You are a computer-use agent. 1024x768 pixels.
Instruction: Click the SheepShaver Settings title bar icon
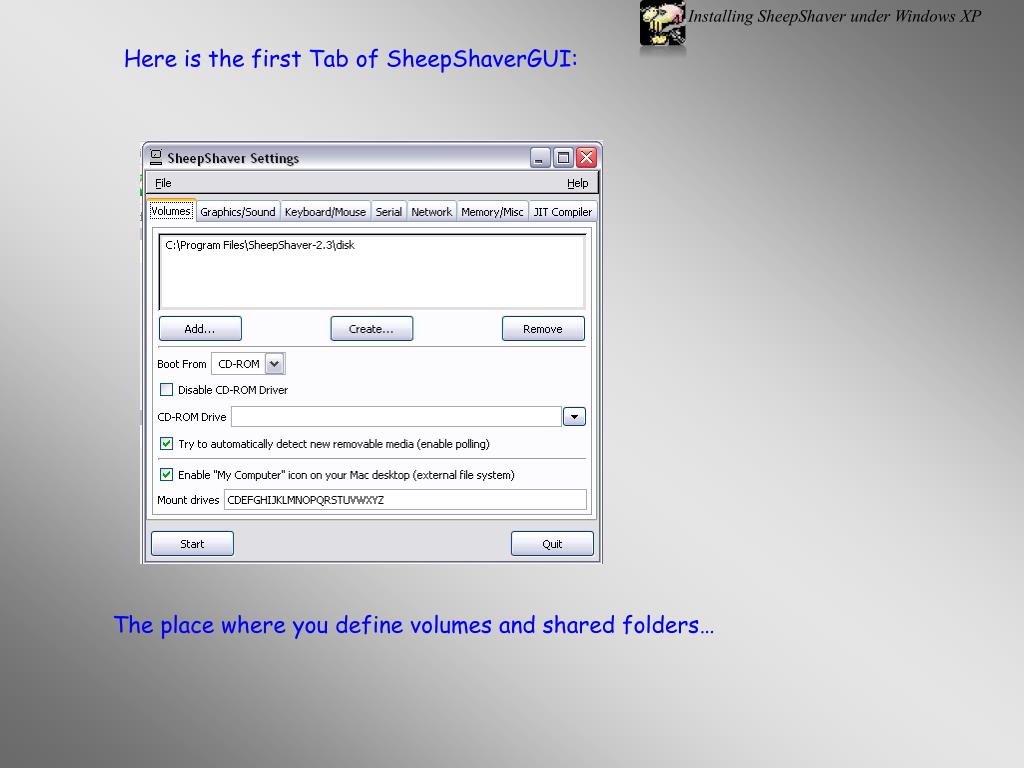click(155, 157)
